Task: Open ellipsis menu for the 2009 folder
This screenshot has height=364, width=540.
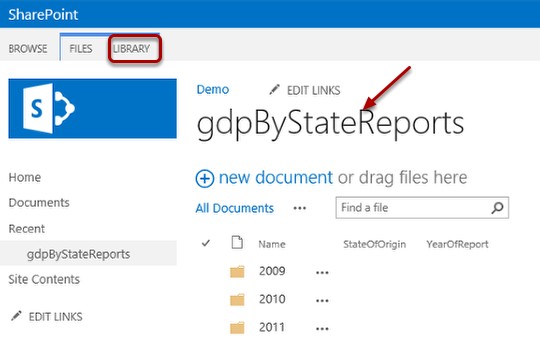Action: 322,273
